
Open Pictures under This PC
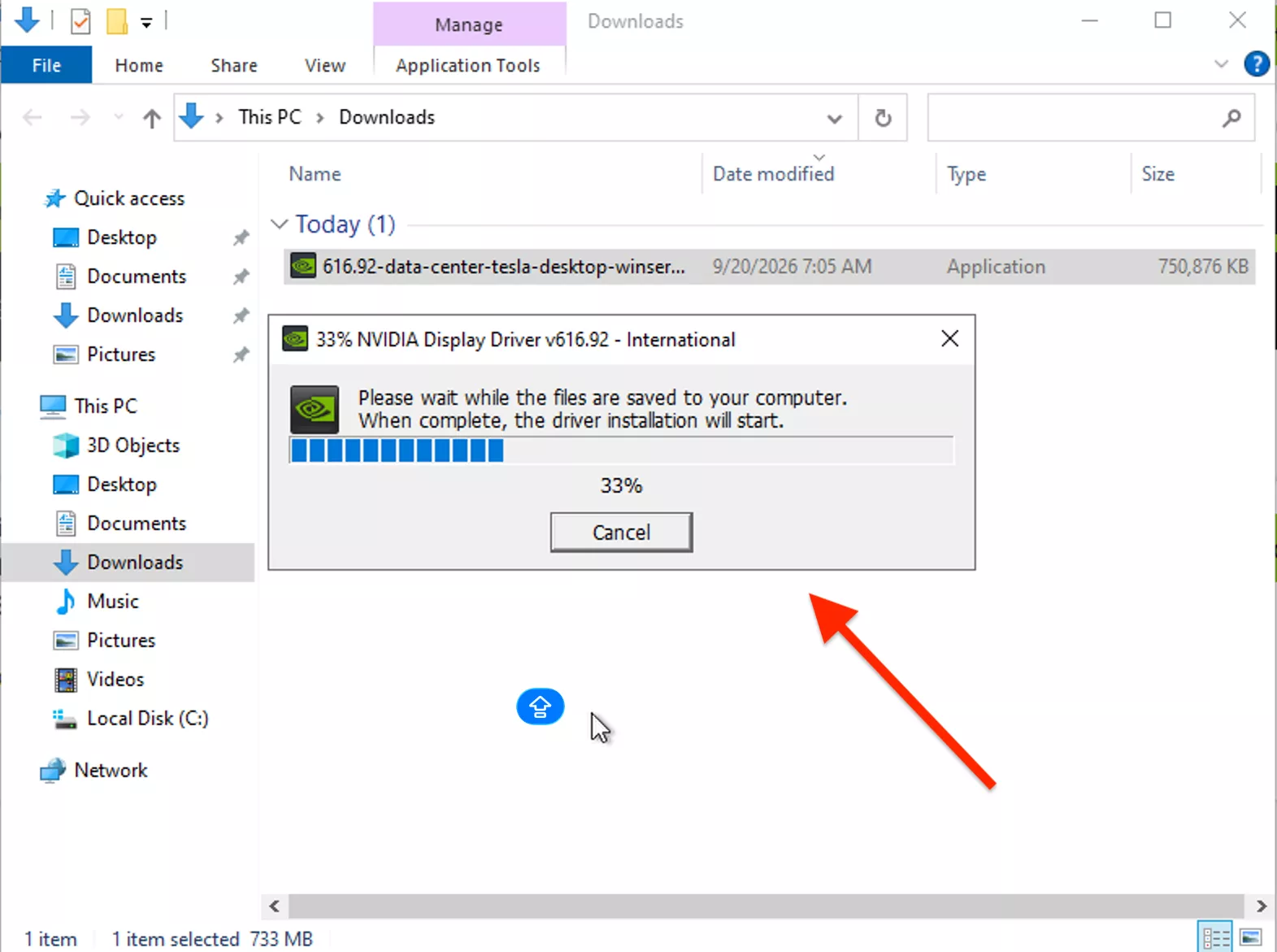pyautogui.click(x=121, y=641)
